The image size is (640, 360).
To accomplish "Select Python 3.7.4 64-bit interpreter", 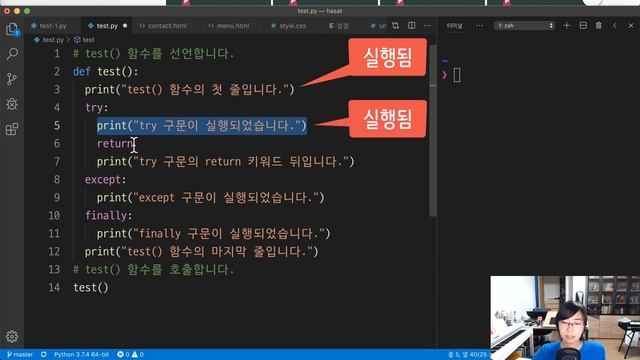I will pos(81,354).
